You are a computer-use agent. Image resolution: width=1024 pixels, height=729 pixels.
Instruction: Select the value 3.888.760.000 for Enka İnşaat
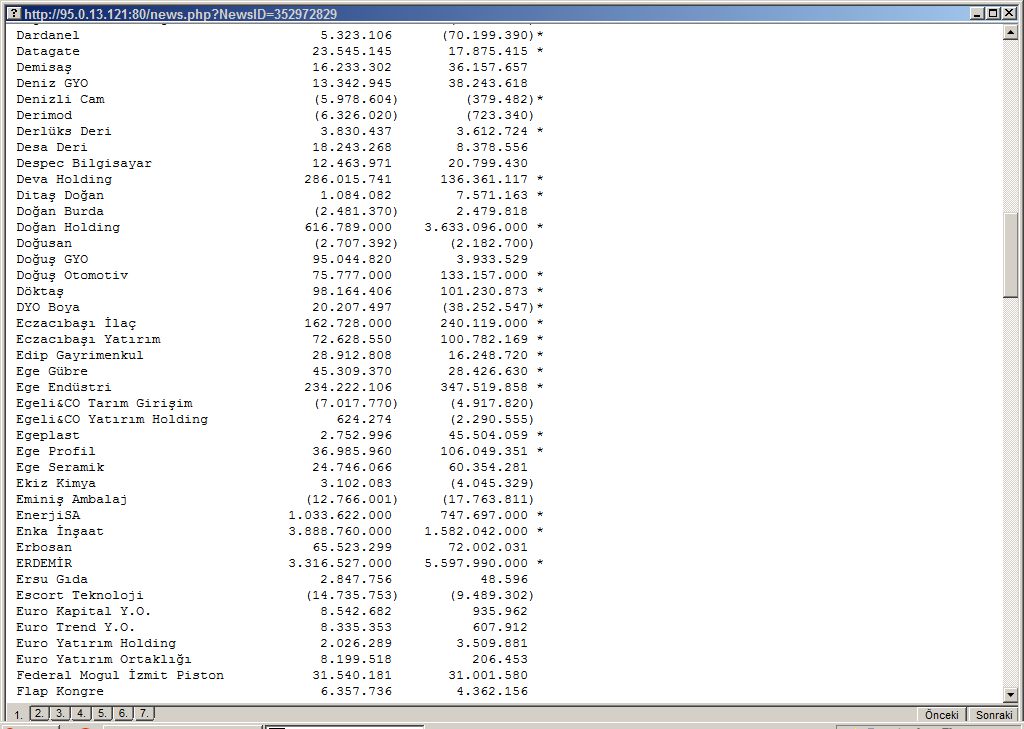(x=340, y=531)
